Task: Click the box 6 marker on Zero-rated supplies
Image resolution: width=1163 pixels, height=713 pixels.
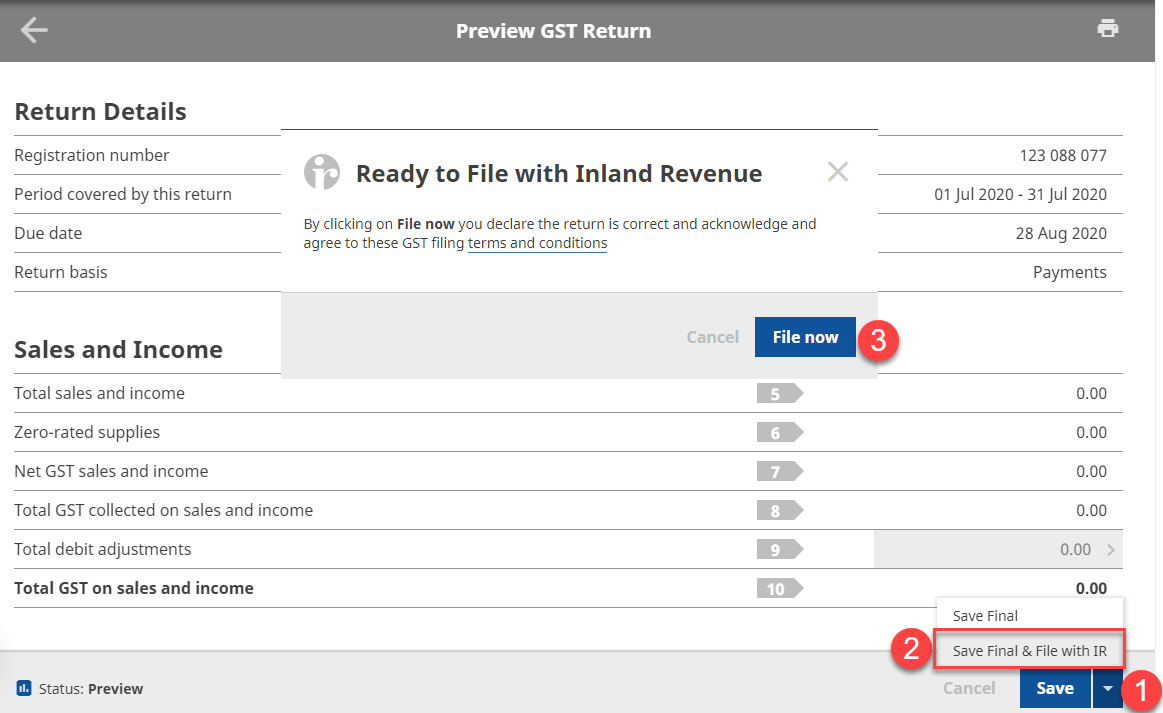Action: pyautogui.click(x=776, y=432)
